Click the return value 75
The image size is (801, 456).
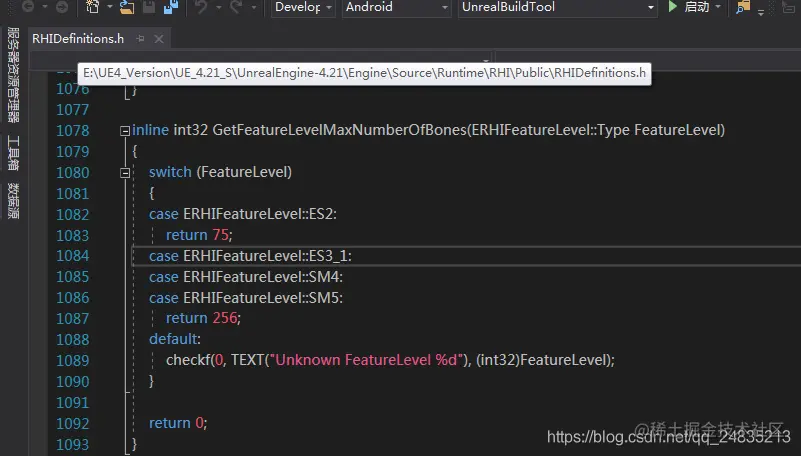click(x=220, y=235)
